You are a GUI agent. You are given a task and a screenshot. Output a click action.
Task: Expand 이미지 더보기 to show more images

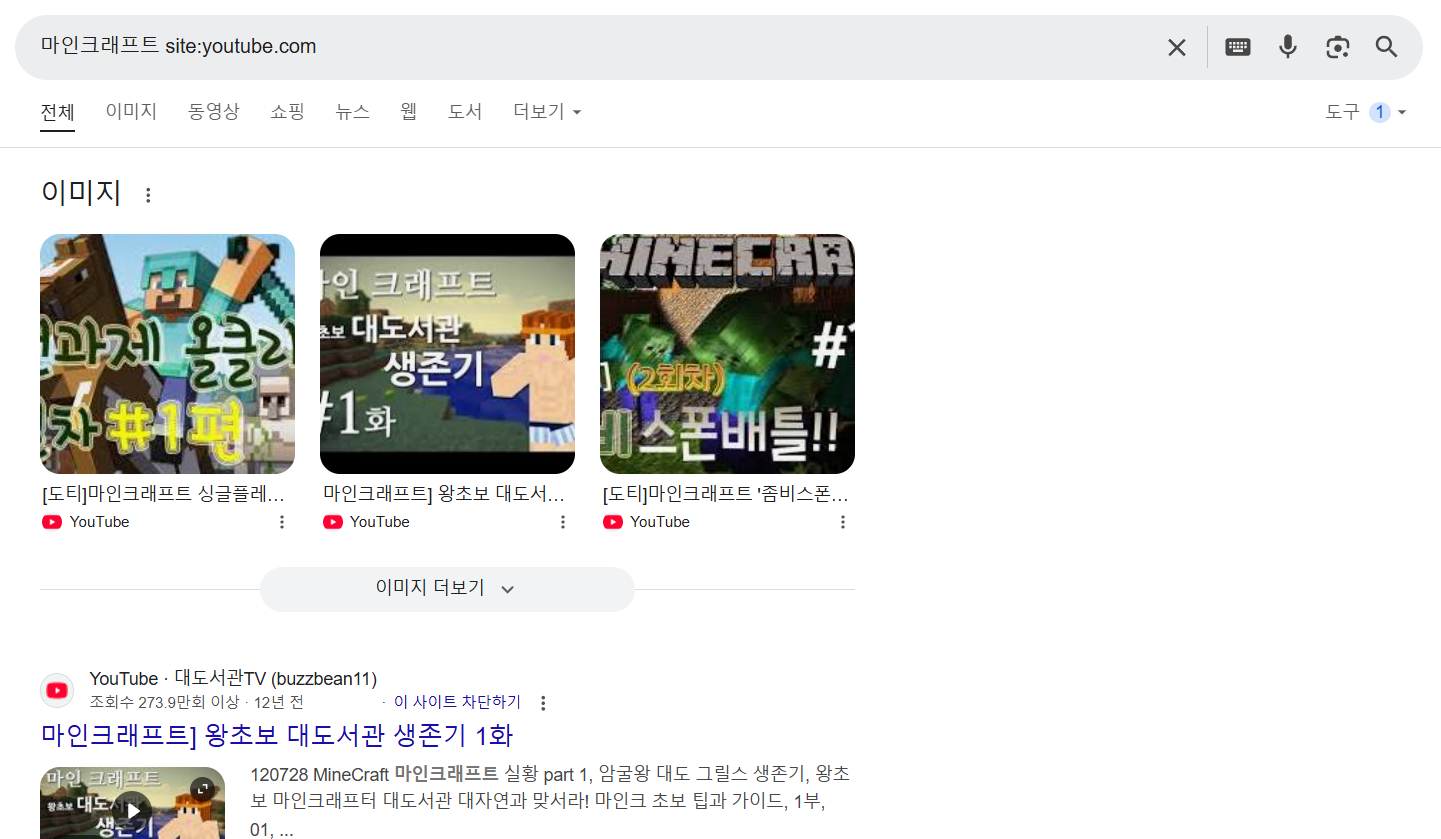447,589
